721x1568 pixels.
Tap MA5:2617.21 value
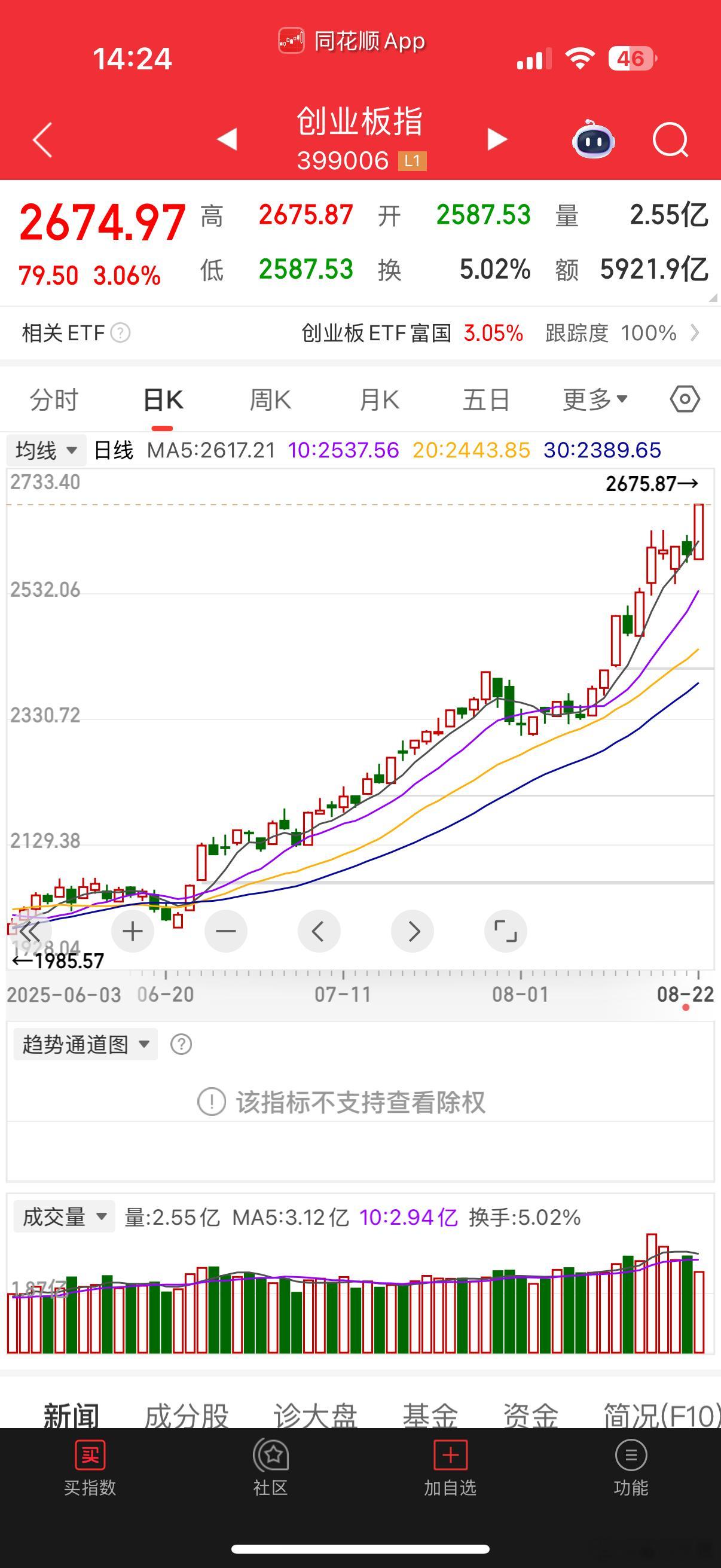(211, 450)
